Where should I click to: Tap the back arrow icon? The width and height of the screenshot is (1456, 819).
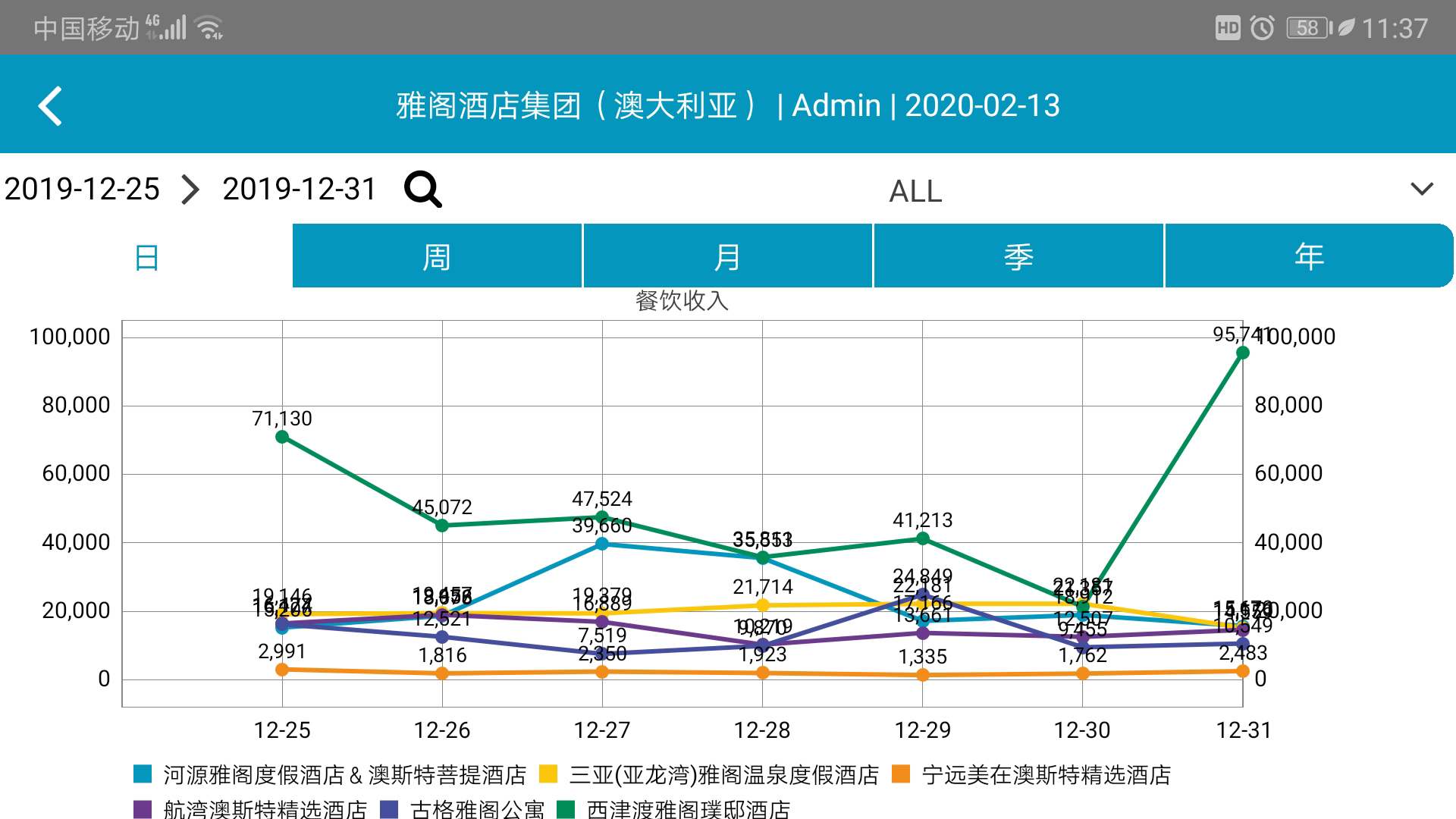pyautogui.click(x=50, y=106)
